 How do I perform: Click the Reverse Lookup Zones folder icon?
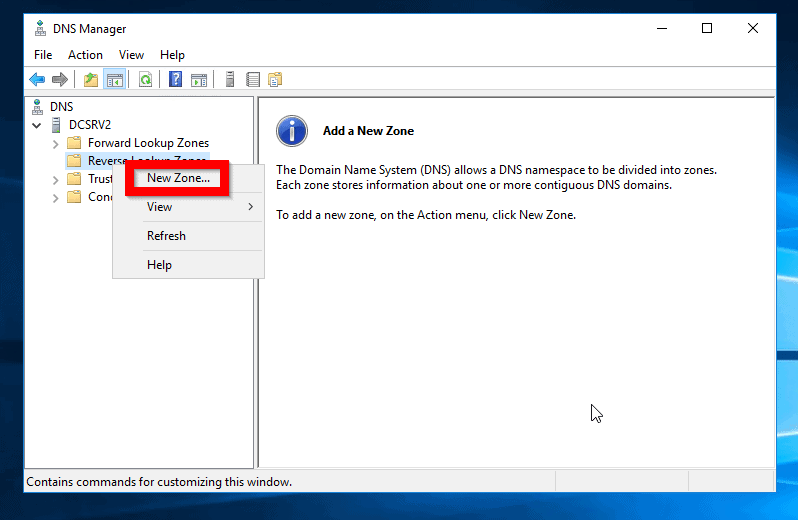tap(74, 161)
